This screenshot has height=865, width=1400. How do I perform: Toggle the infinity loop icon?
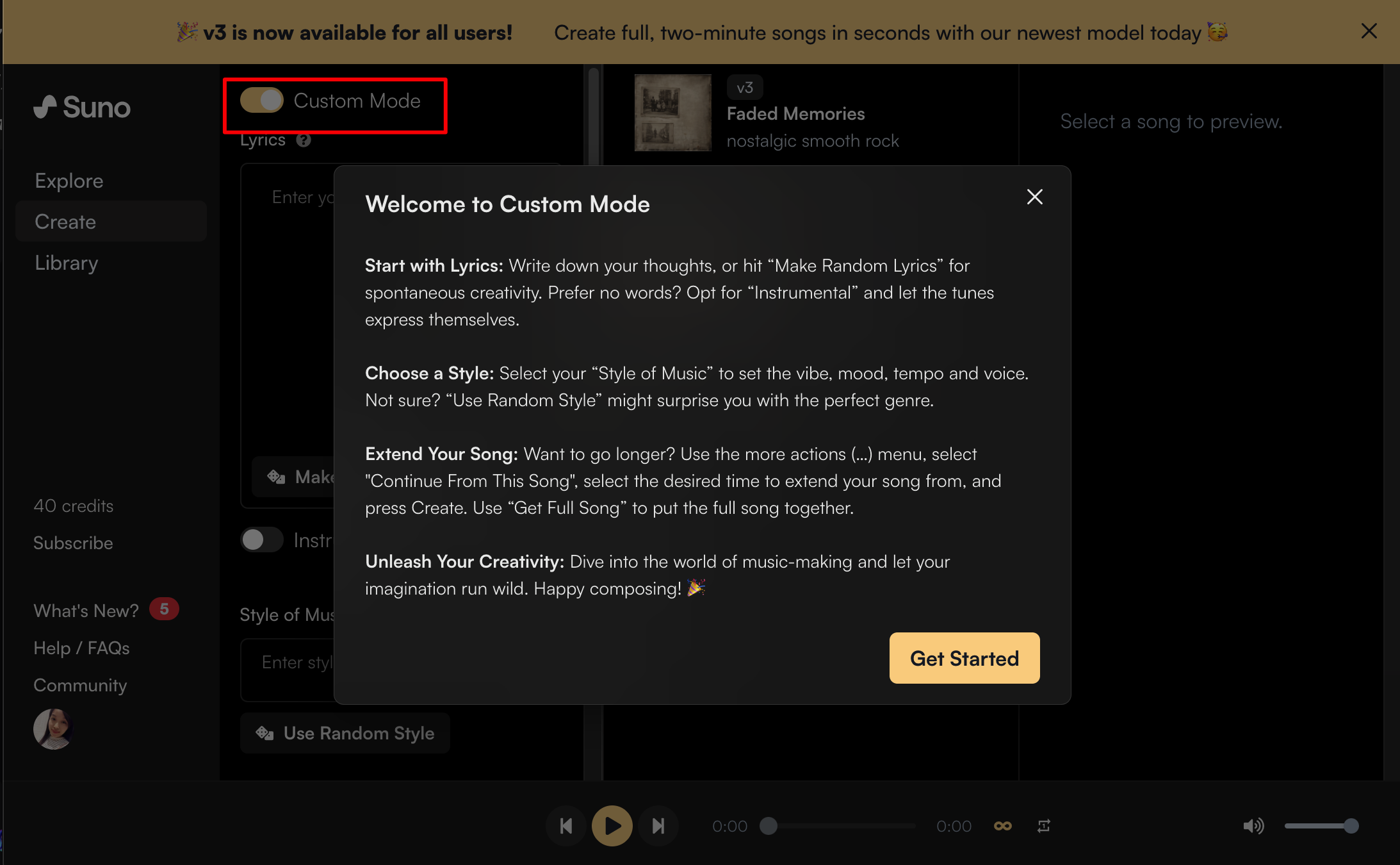pyautogui.click(x=1002, y=826)
